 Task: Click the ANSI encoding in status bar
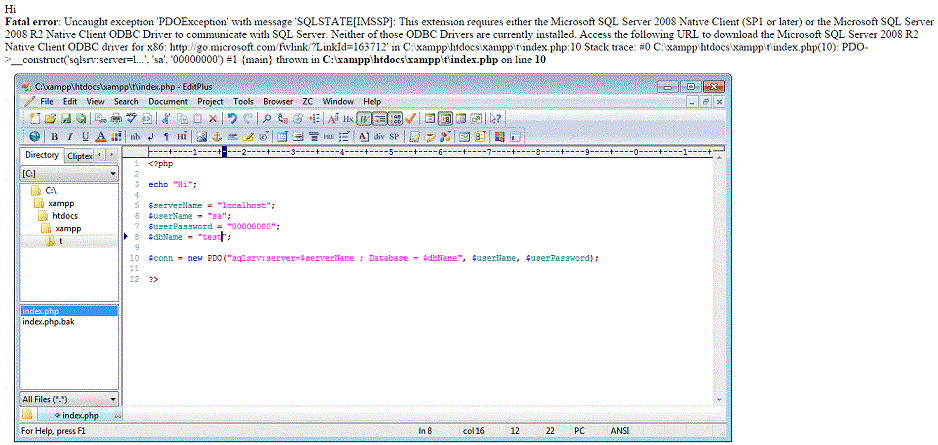(x=620, y=431)
